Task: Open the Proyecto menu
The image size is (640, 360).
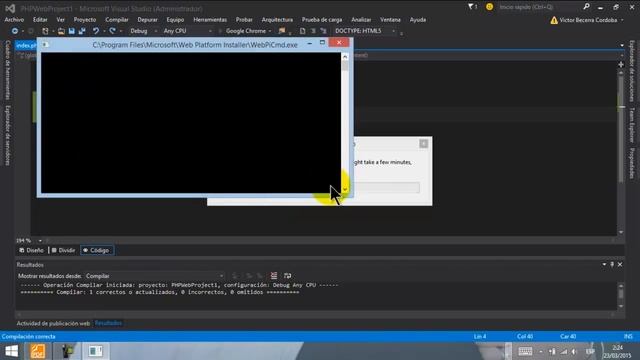Action: pyautogui.click(x=85, y=20)
